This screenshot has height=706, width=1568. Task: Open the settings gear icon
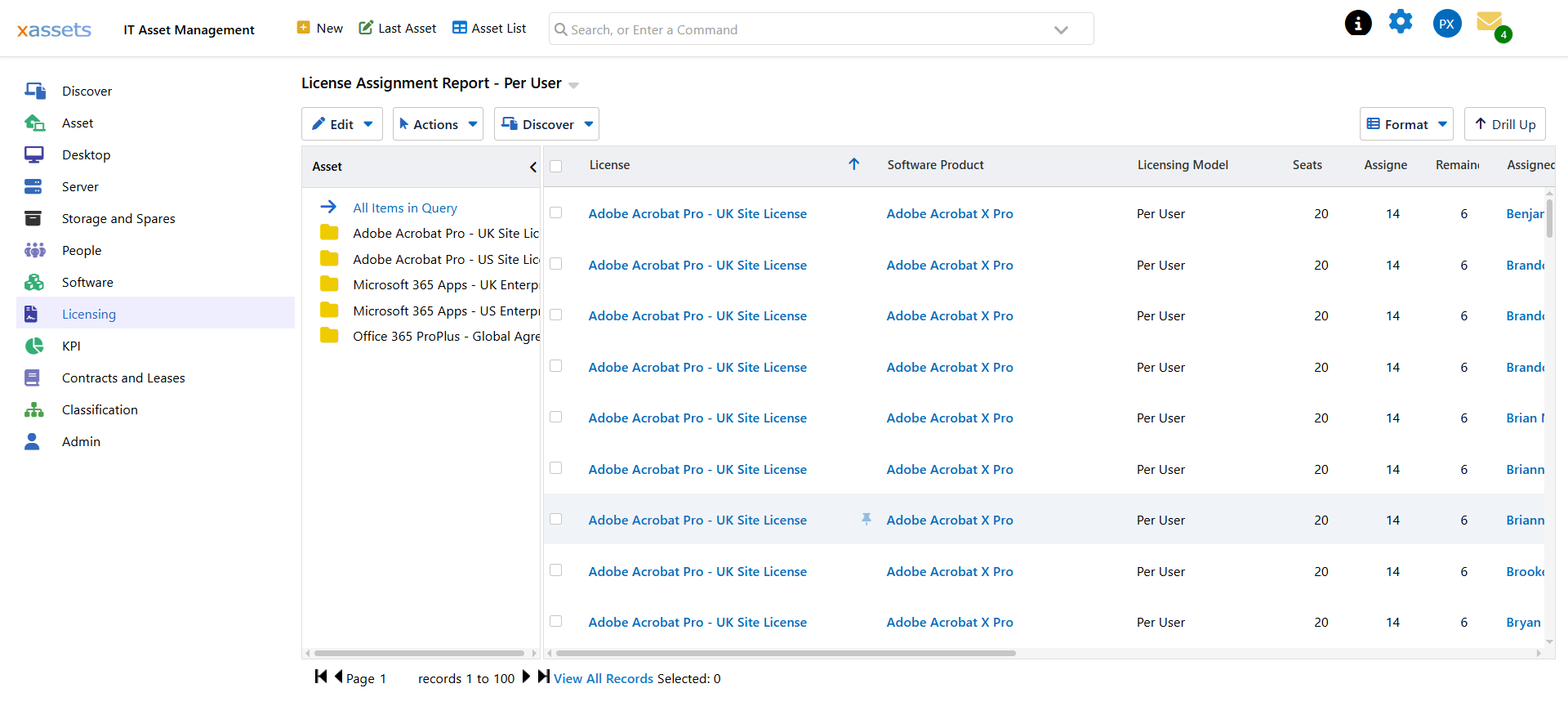(1401, 22)
